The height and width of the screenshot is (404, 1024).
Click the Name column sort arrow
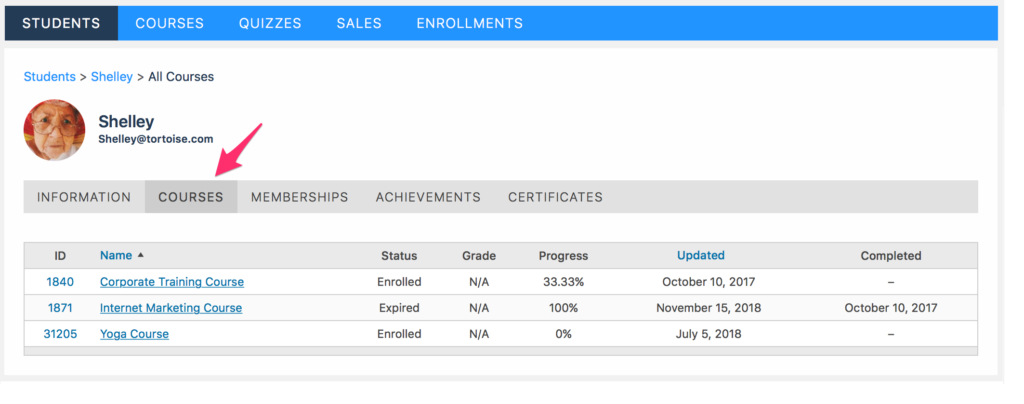coord(140,255)
